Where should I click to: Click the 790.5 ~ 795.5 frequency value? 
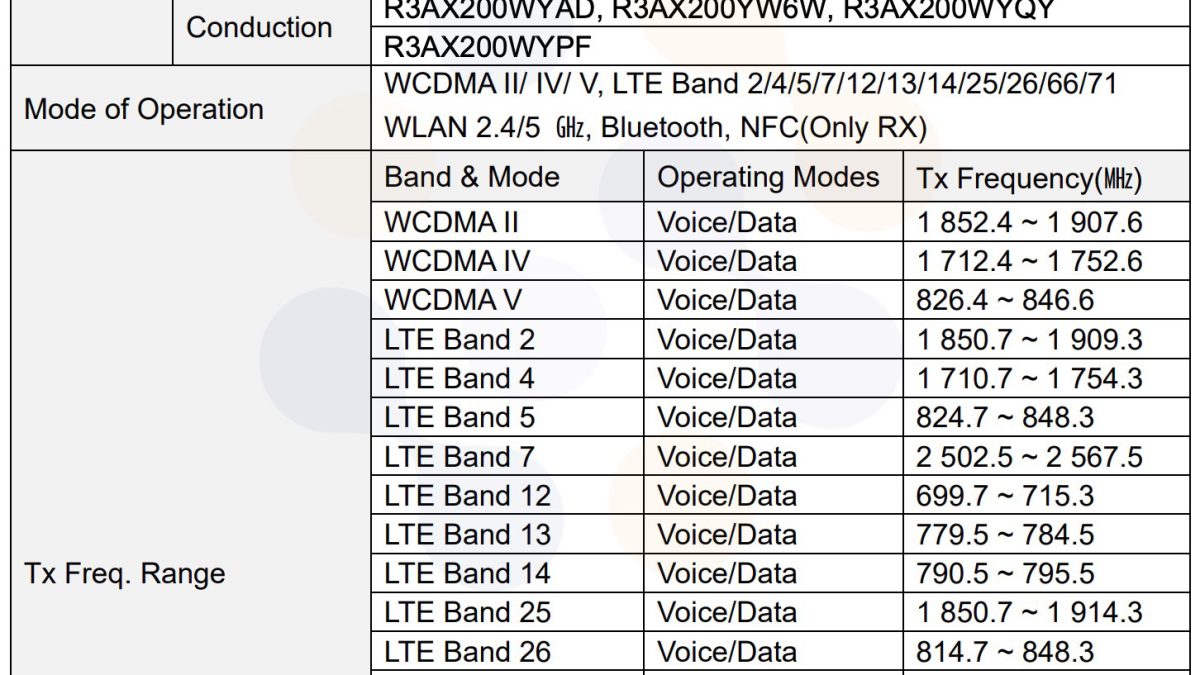coord(1005,574)
